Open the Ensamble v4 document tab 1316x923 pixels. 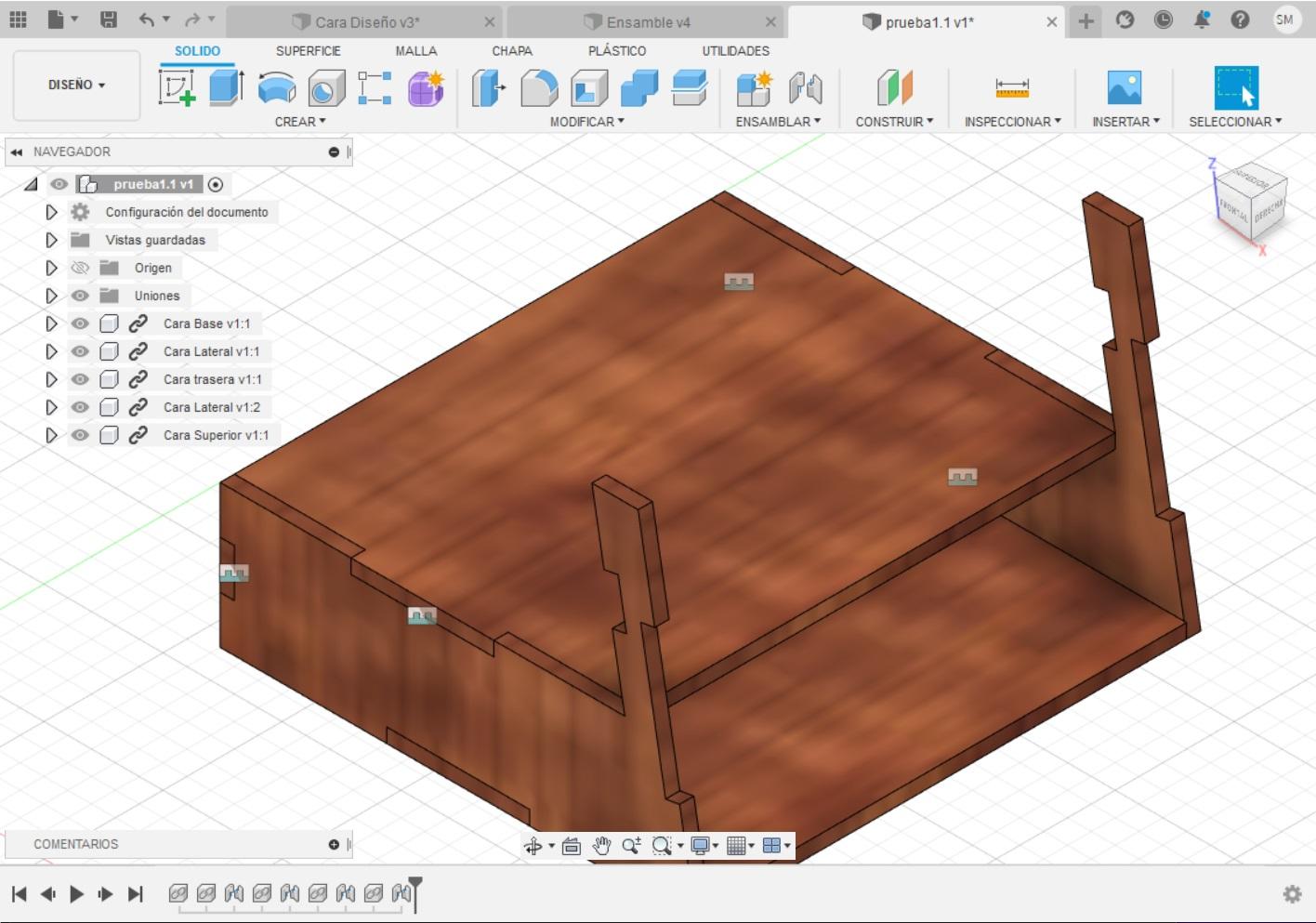[x=648, y=22]
